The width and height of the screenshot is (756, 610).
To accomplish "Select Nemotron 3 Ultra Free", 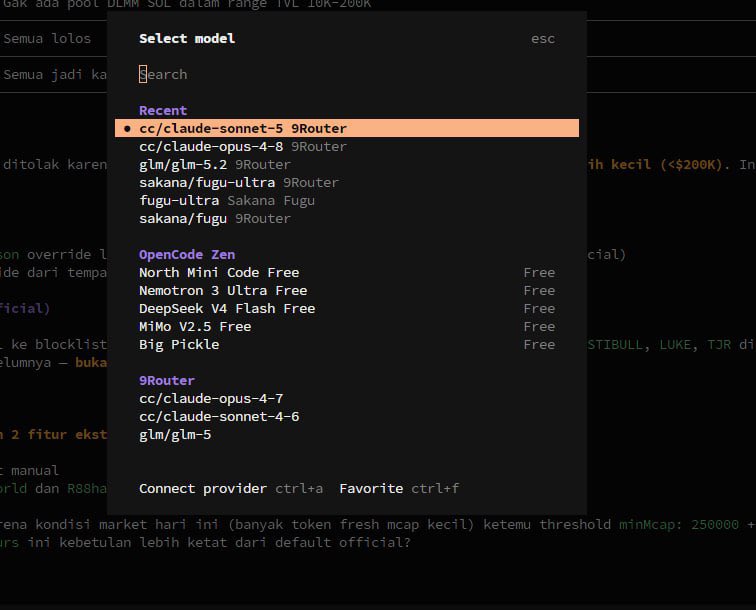I will [347, 290].
